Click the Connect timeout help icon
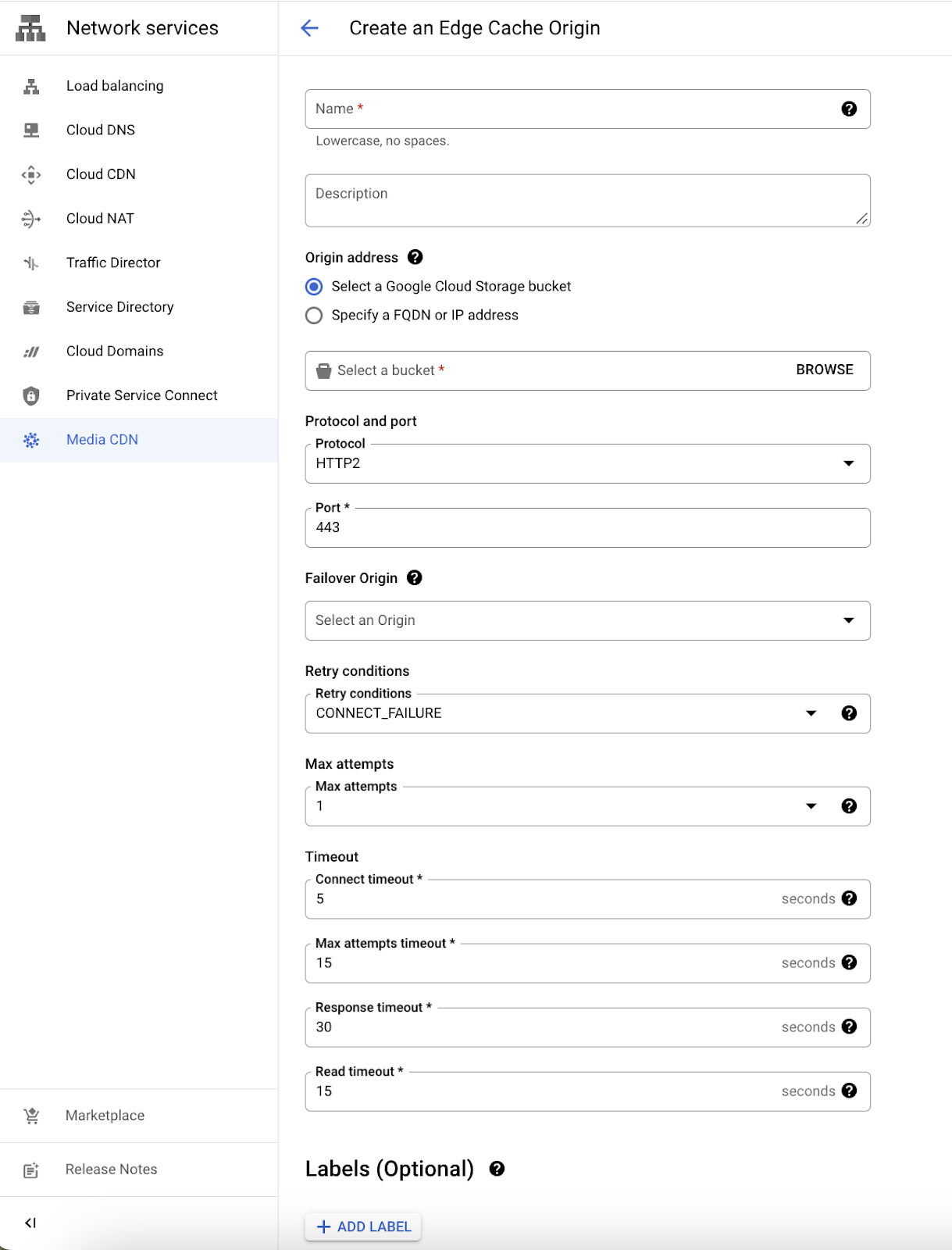Image resolution: width=952 pixels, height=1250 pixels. (849, 898)
